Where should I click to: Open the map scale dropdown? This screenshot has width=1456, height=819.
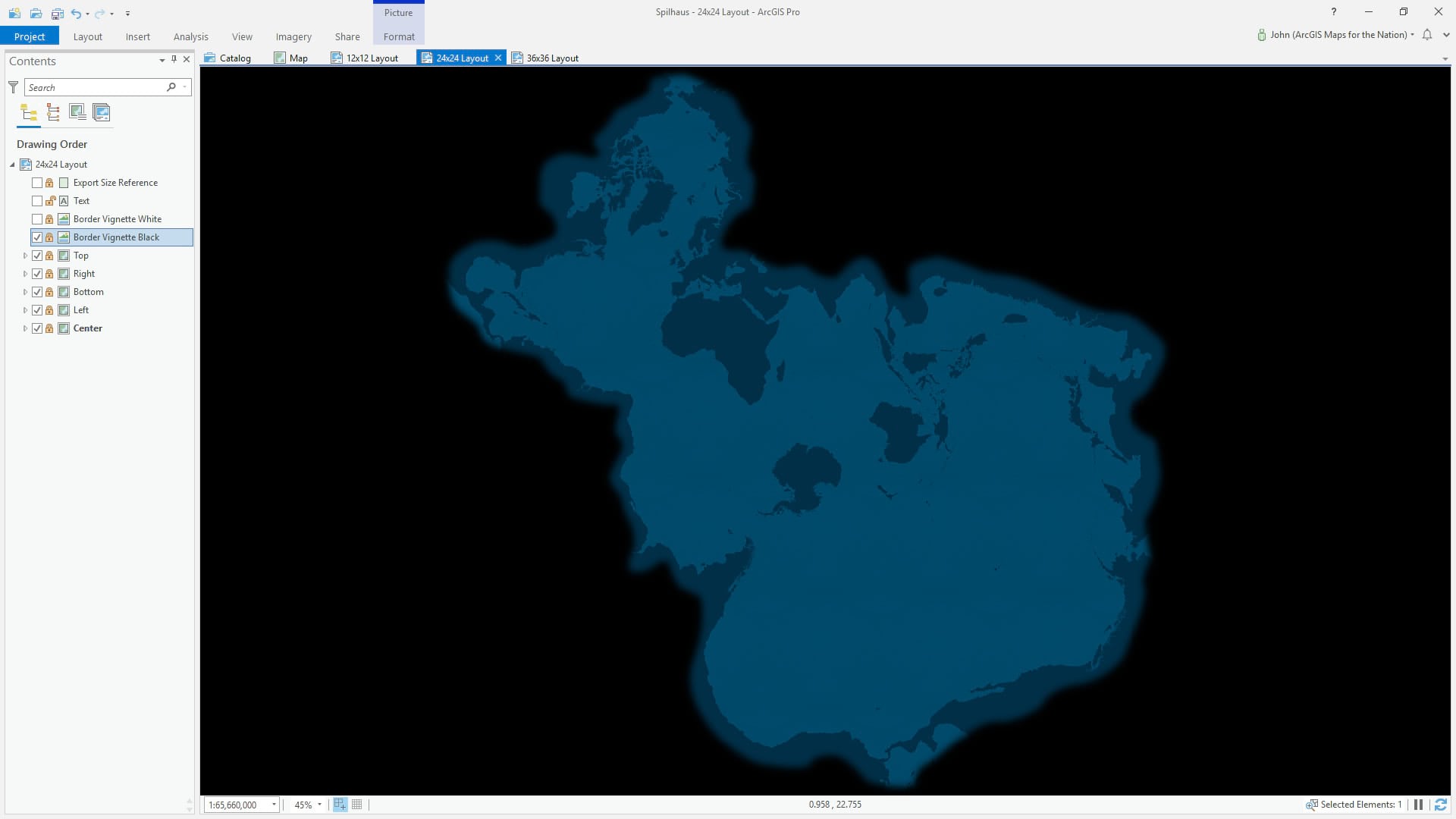pos(274,805)
